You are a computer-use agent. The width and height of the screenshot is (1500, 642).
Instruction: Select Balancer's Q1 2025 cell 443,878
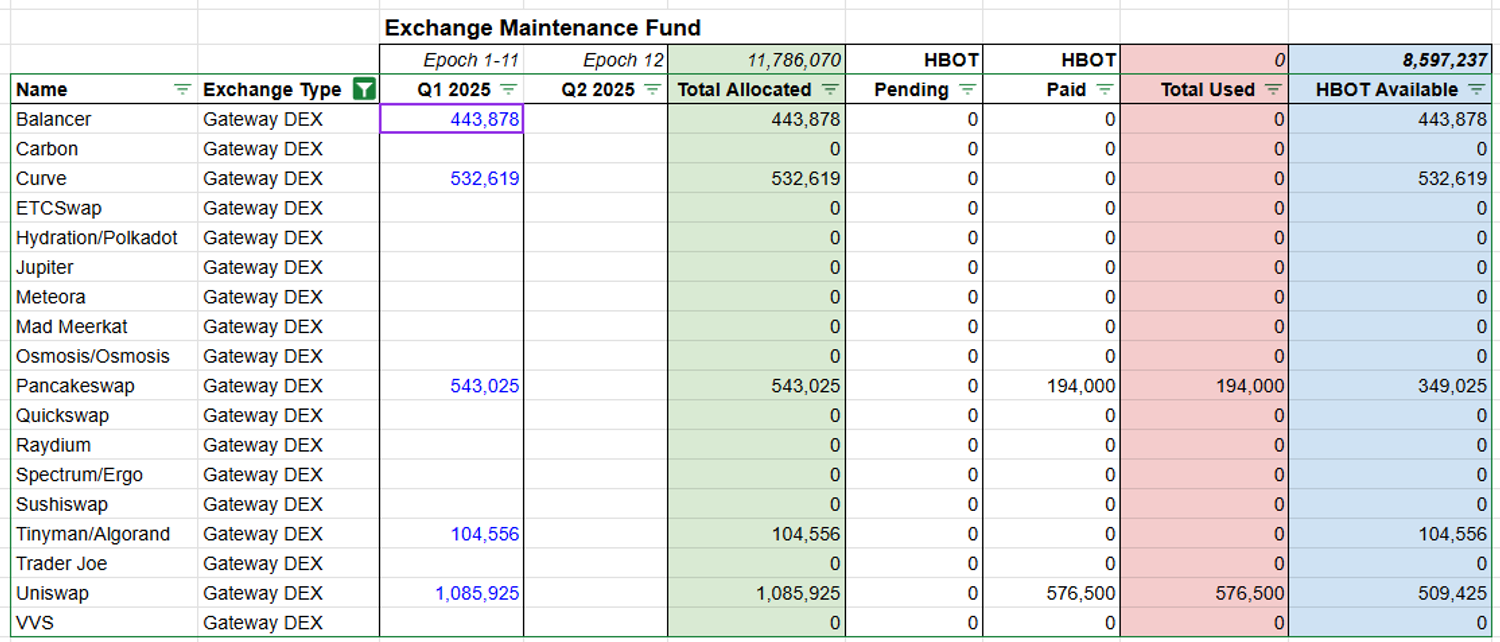(452, 119)
